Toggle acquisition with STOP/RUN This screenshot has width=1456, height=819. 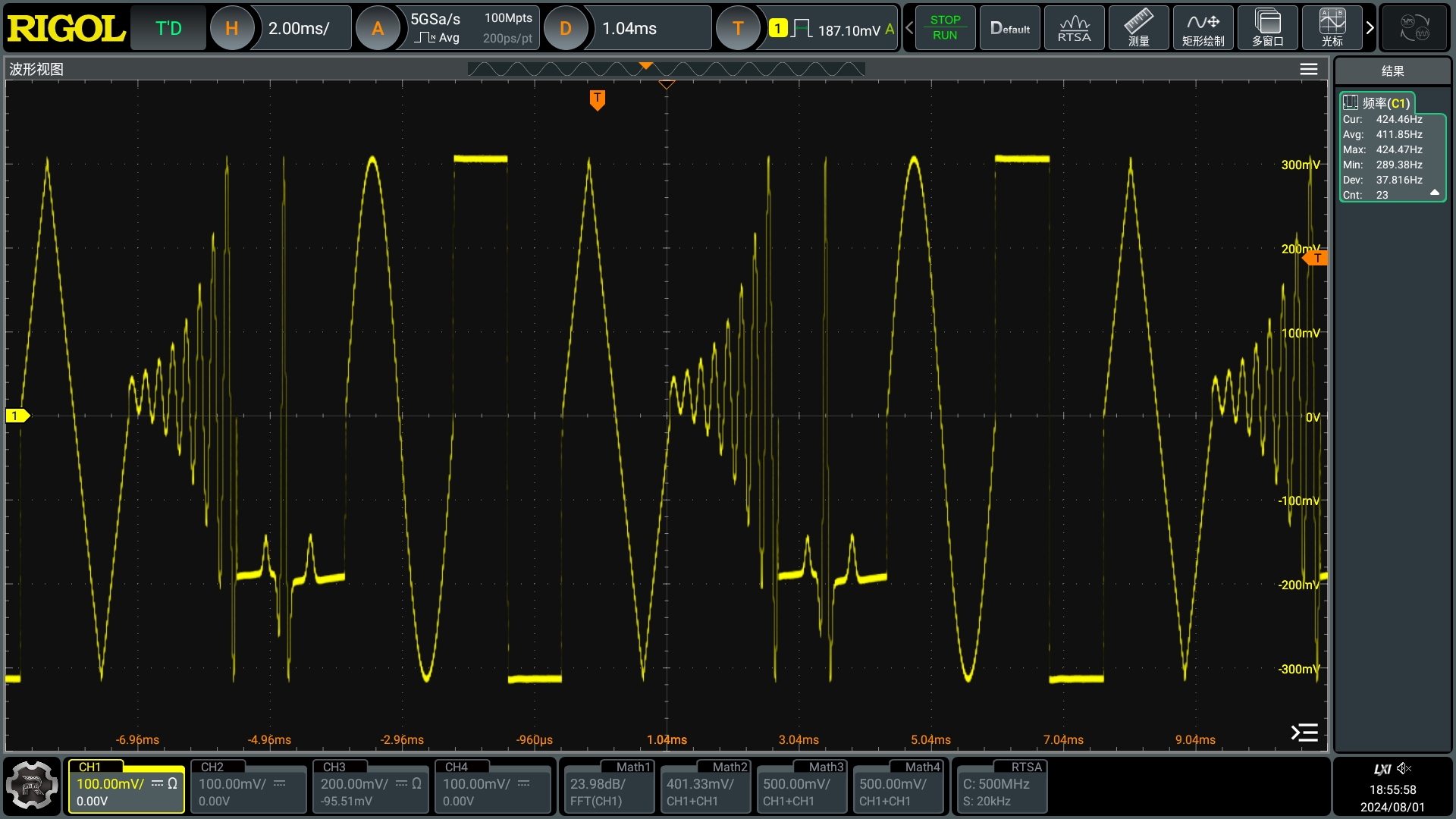point(945,27)
